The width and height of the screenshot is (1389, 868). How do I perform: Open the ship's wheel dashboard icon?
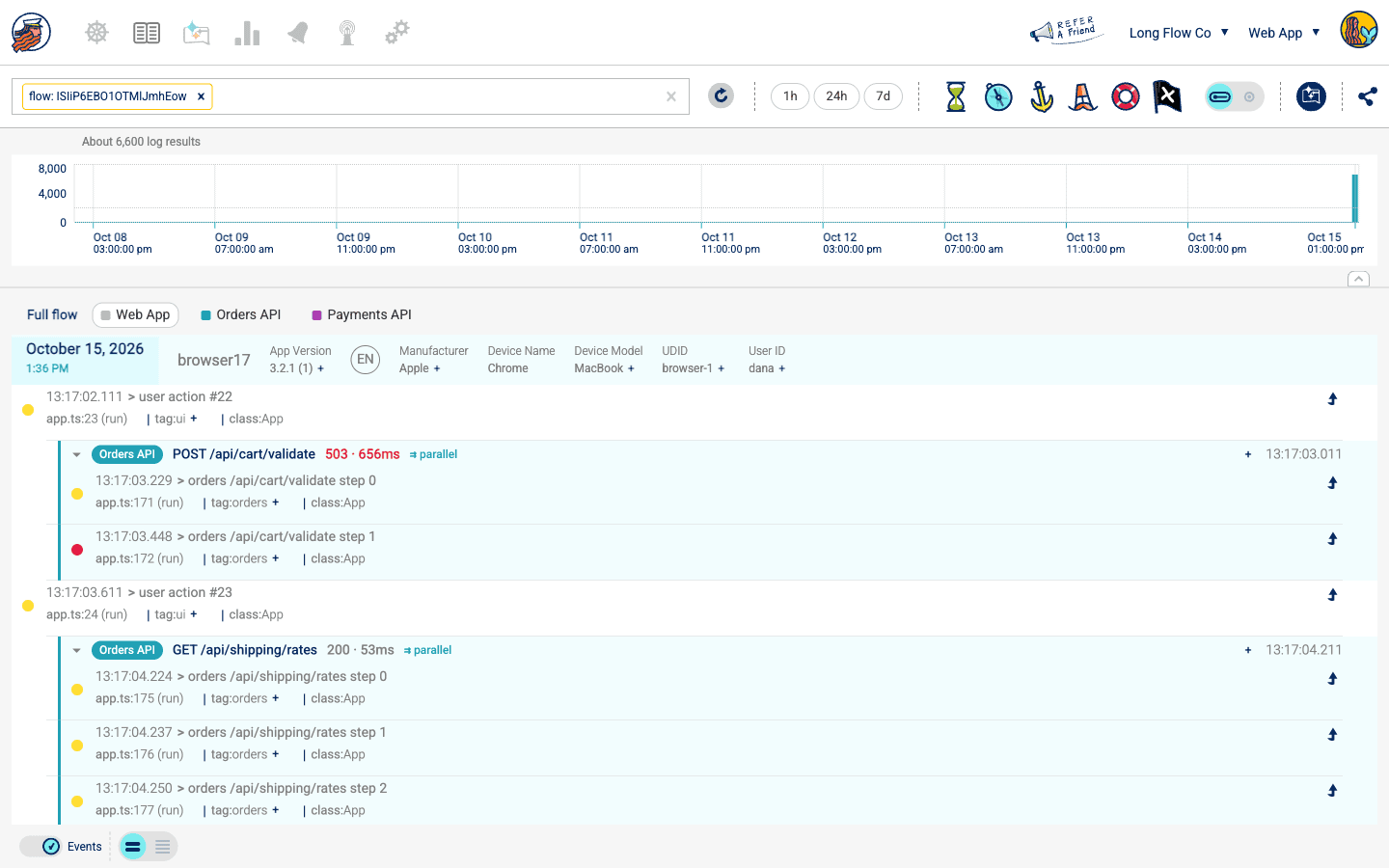96,33
